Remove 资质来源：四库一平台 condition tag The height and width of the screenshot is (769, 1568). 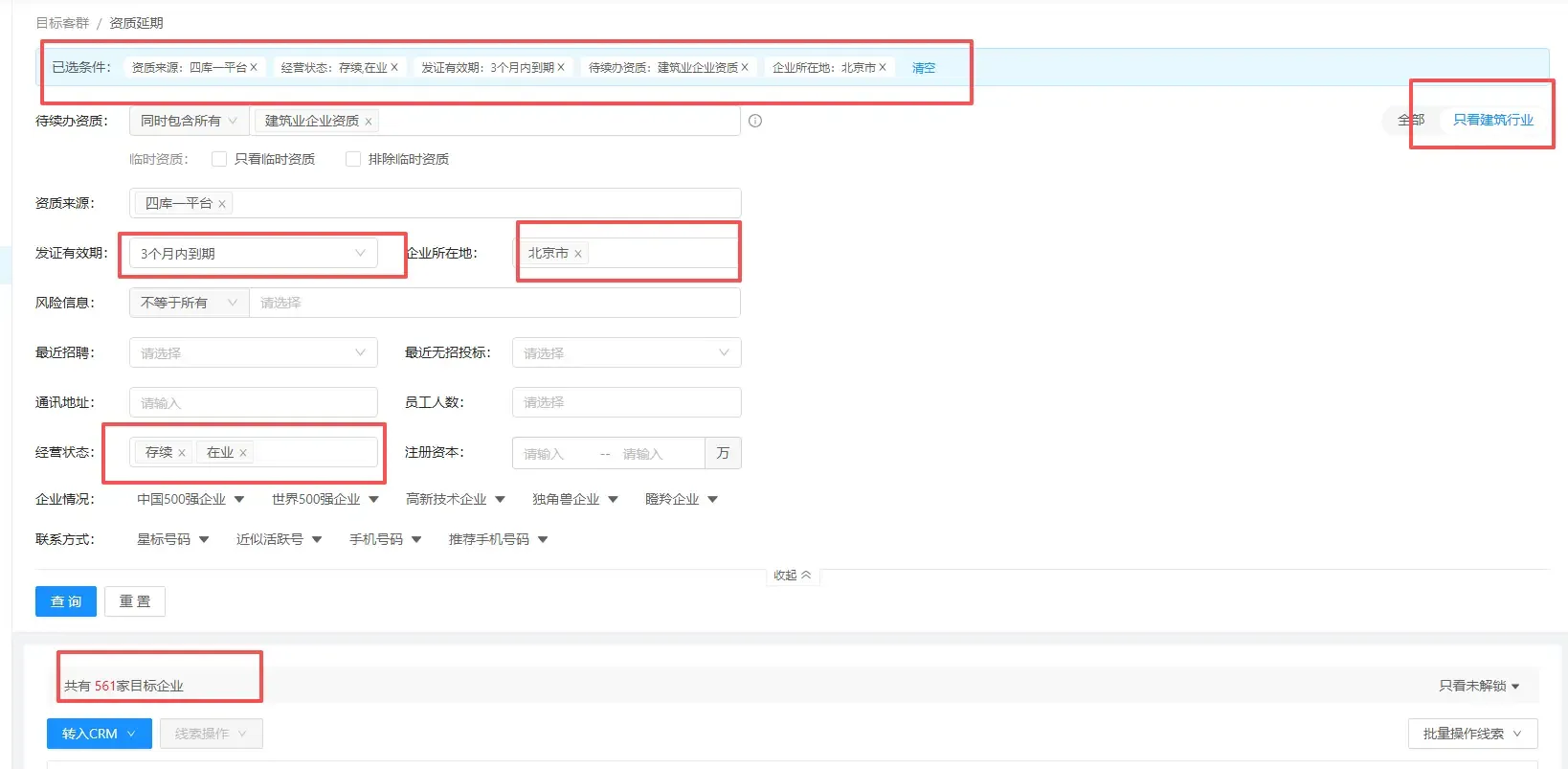tap(254, 68)
